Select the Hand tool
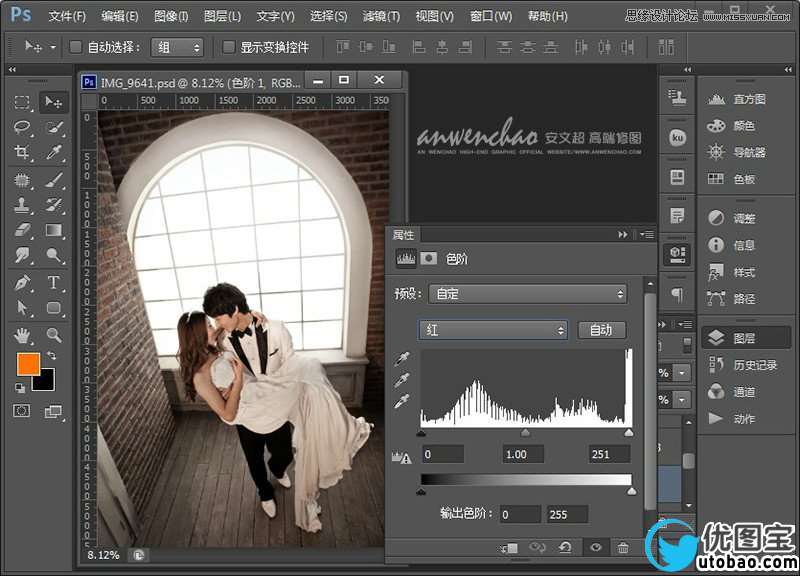The height and width of the screenshot is (576, 800). coord(22,335)
